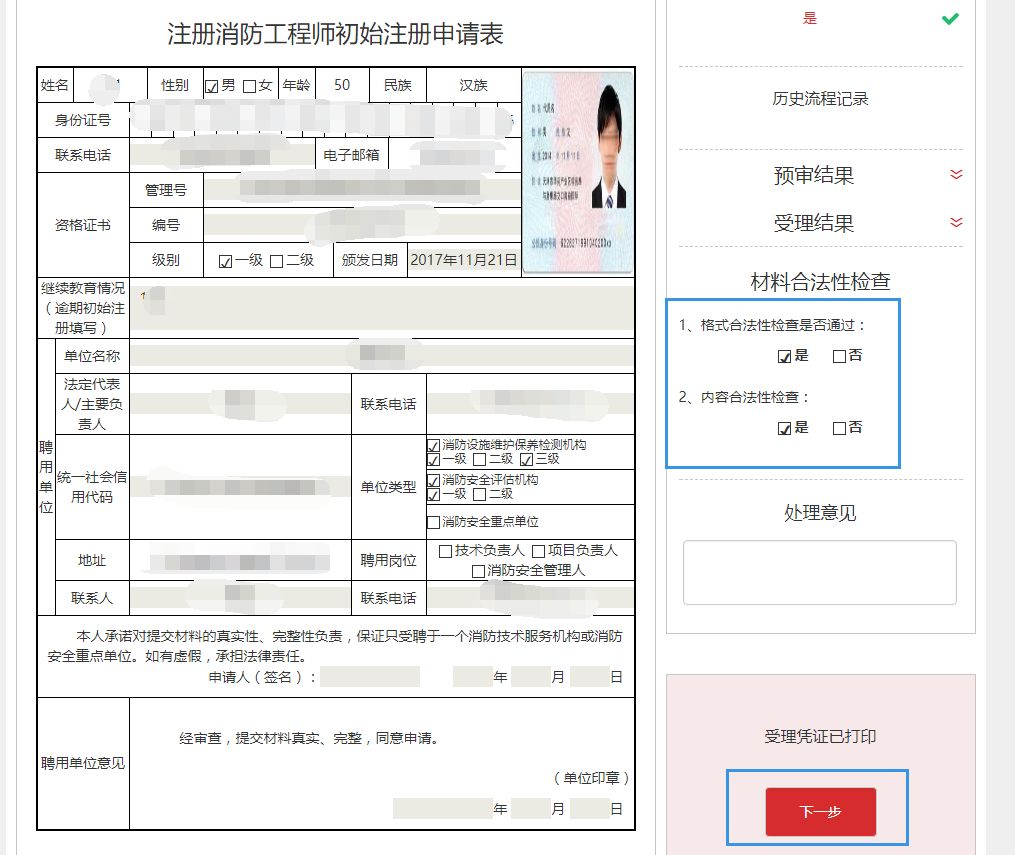This screenshot has width=1015, height=855.
Task: Expand the 受理结果 section chevron
Action: pos(955,224)
